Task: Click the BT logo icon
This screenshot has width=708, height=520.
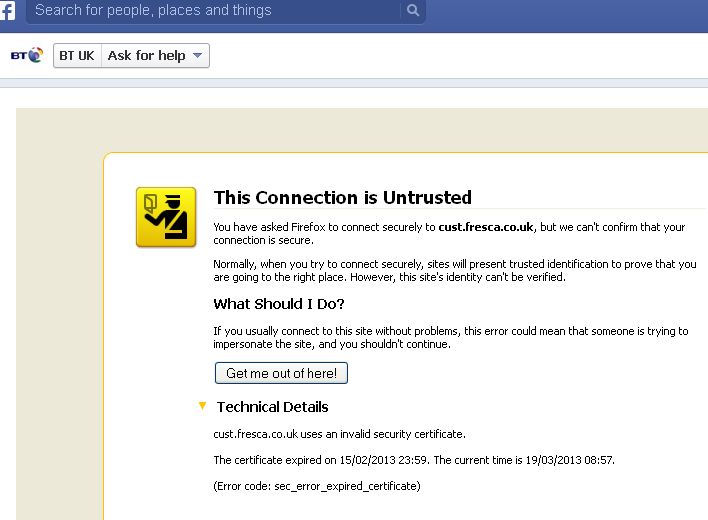Action: tap(27, 56)
